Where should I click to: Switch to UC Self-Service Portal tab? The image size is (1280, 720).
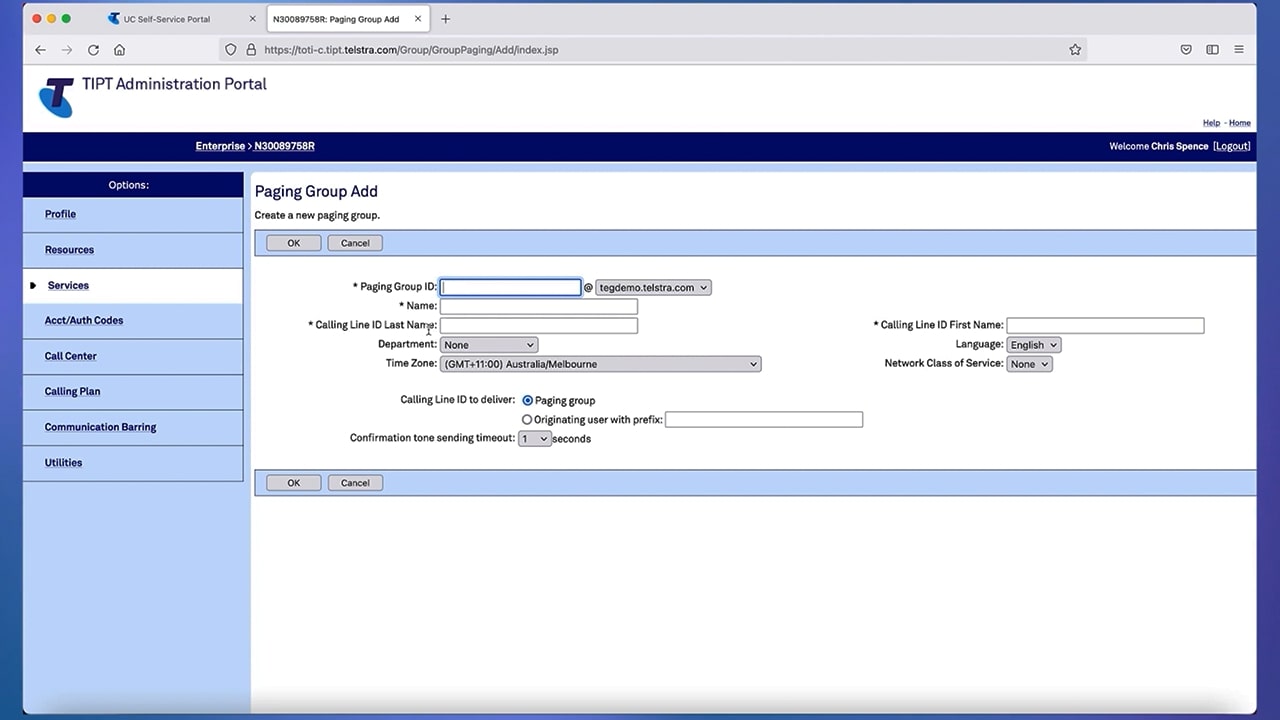click(166, 19)
